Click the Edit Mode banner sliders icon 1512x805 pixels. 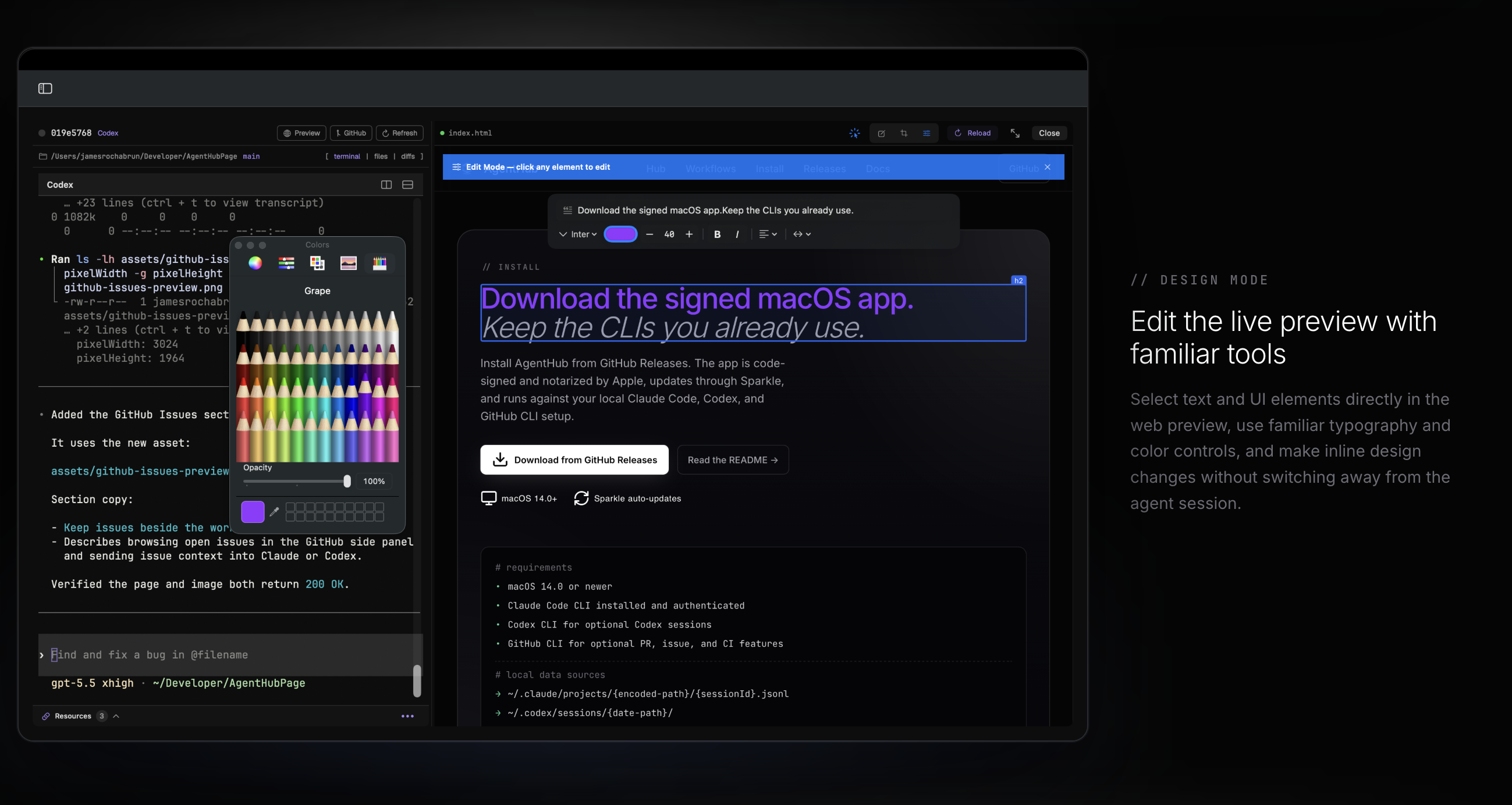[x=456, y=167]
